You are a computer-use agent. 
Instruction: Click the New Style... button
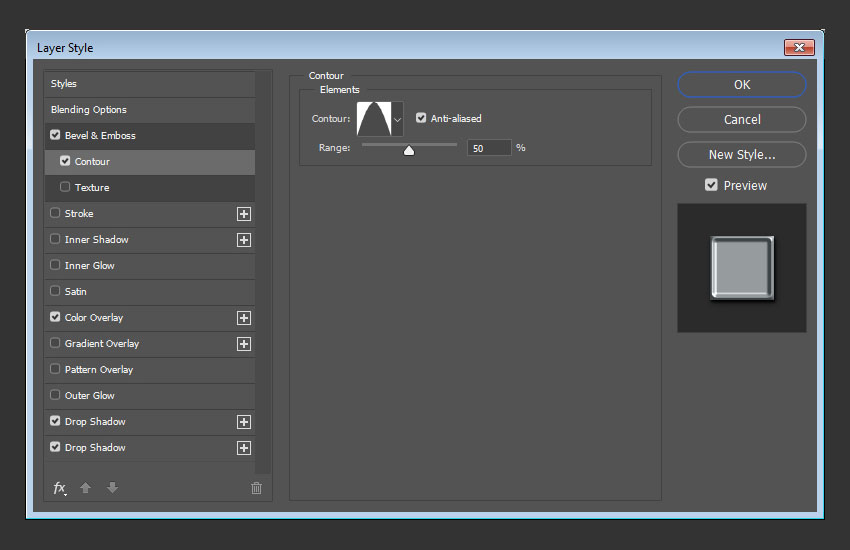click(x=742, y=155)
